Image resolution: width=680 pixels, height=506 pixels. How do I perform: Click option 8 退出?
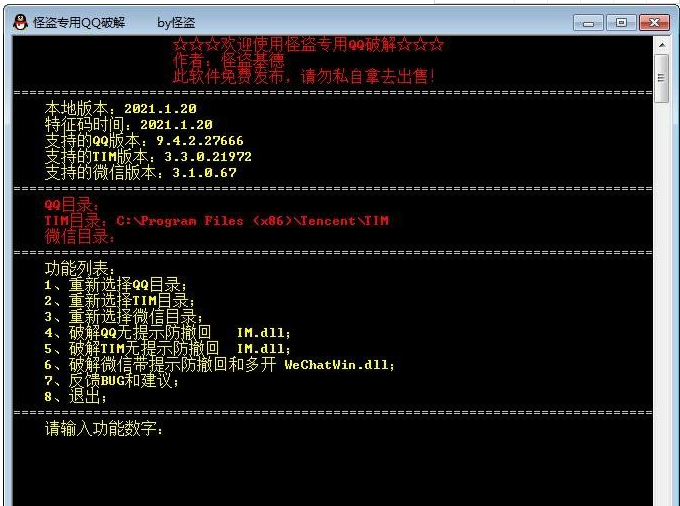pos(75,397)
